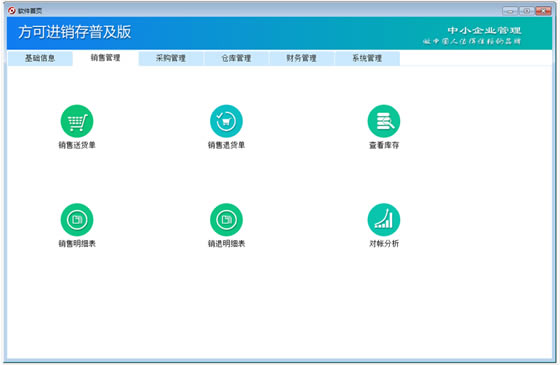Go to the 仓库管理 tab
Viewport: 560px width, 365px height.
[236, 58]
